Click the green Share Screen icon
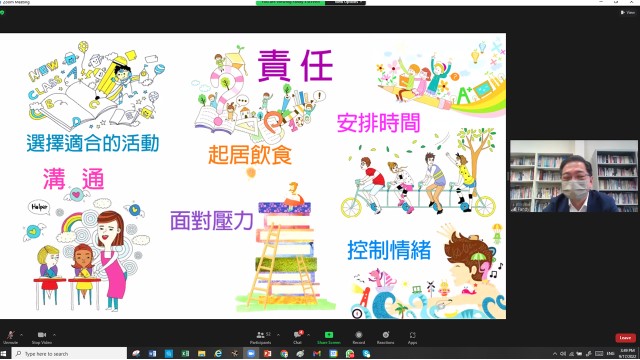 [x=329, y=335]
